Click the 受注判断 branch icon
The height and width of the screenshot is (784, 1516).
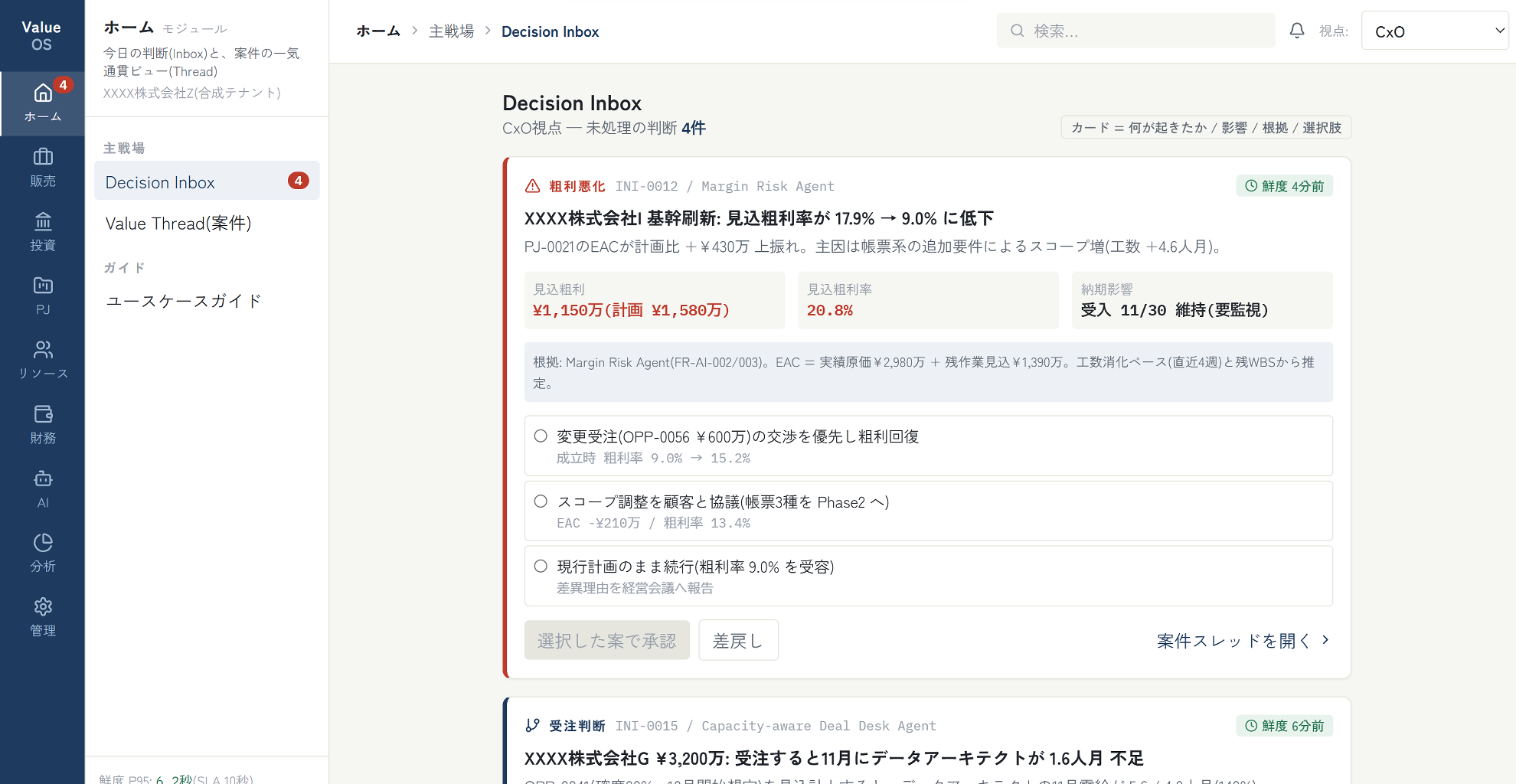533,726
